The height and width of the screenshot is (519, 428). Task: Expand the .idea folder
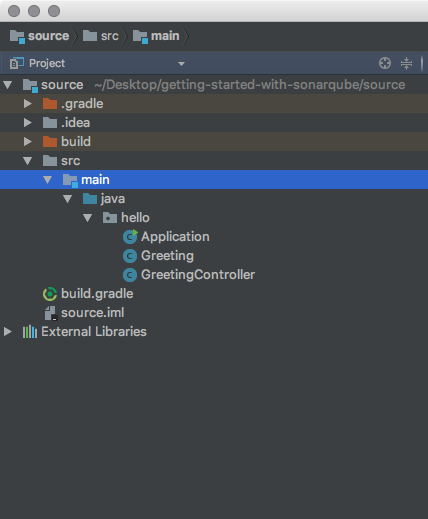tap(28, 123)
